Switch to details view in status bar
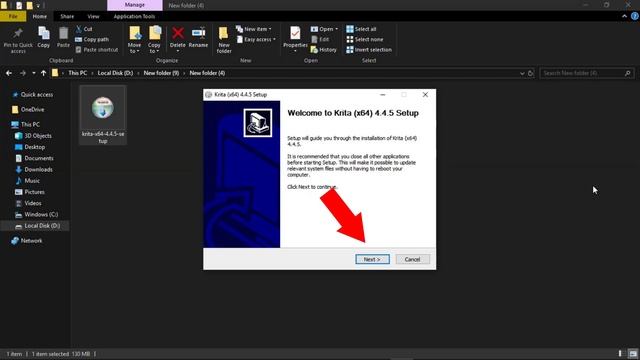This screenshot has width=640, height=360. [620, 354]
